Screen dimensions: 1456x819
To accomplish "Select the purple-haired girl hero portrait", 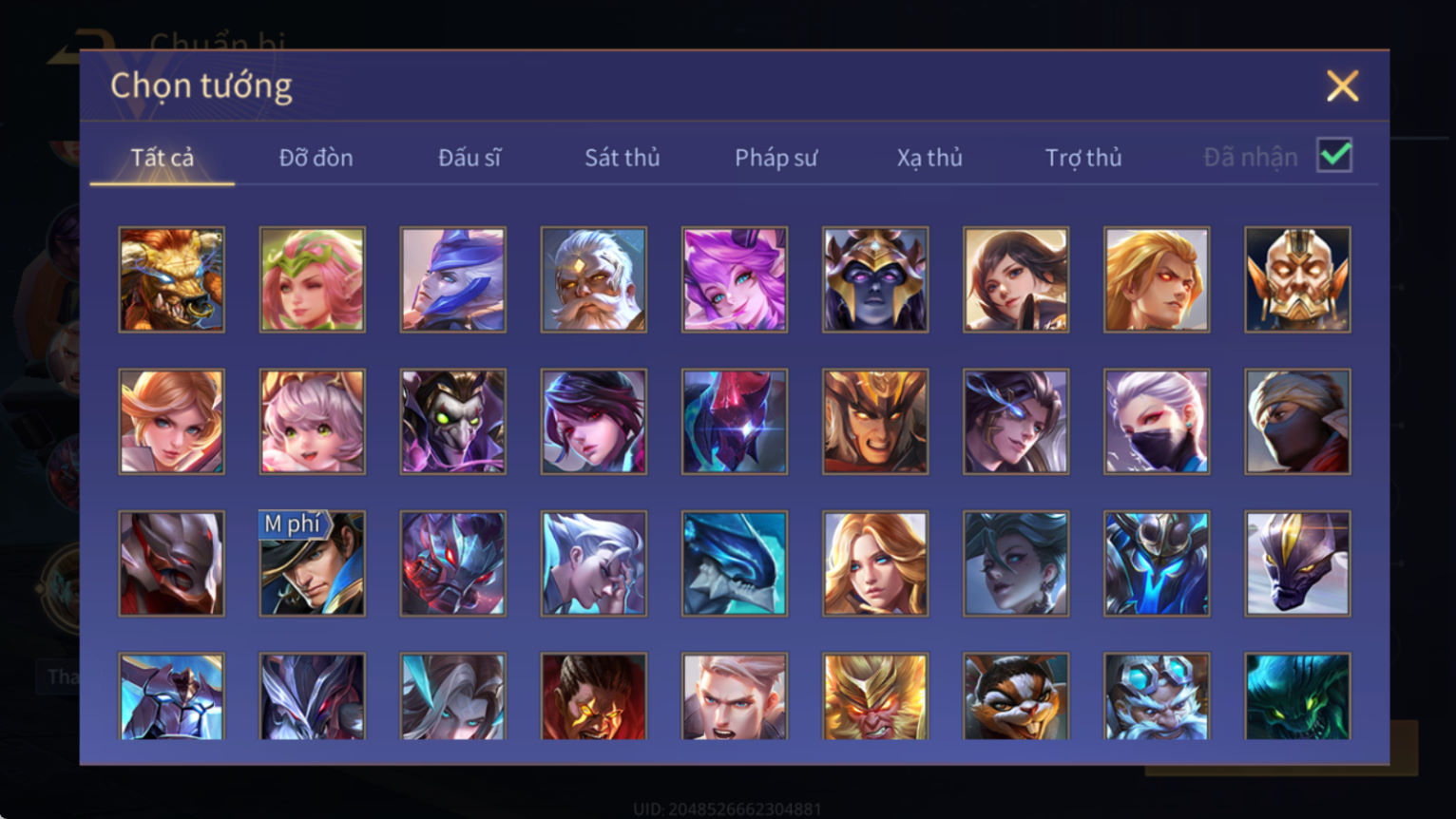I will pos(735,279).
